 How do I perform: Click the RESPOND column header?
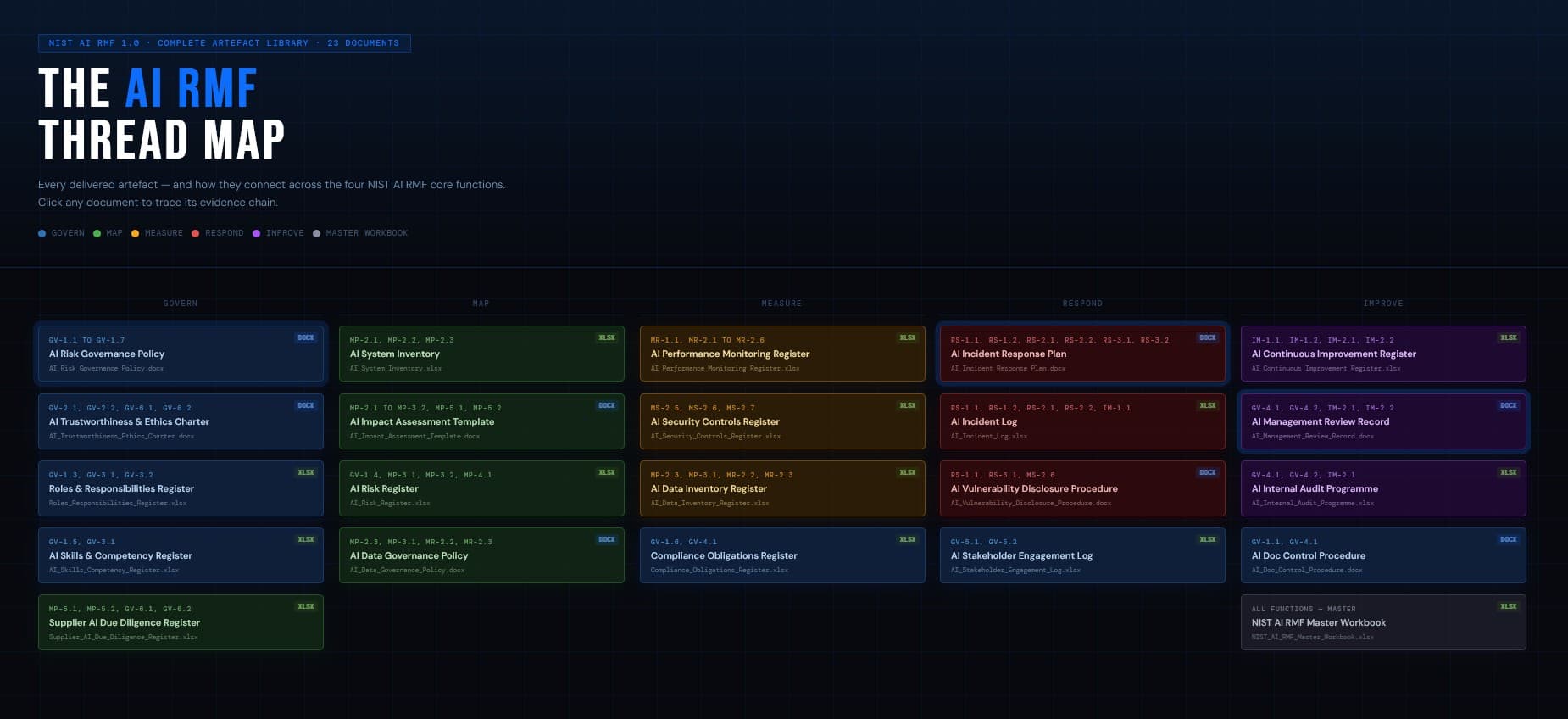(1082, 304)
